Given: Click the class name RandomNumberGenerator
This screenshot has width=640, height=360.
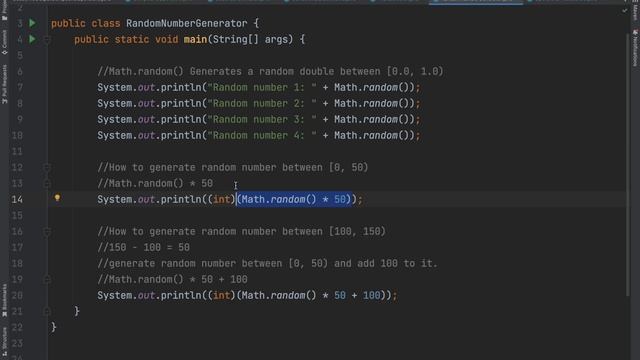Looking at the screenshot, I should [187, 23].
